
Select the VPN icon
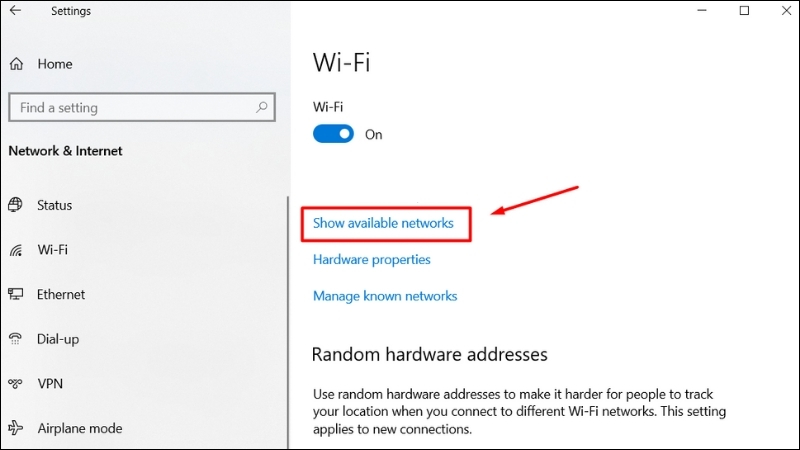[x=15, y=383]
